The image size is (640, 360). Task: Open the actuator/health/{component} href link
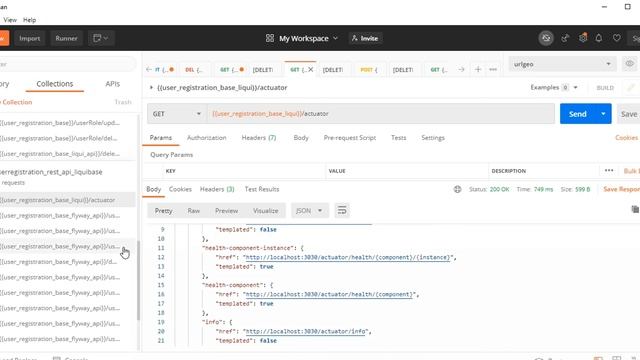[x=329, y=294]
